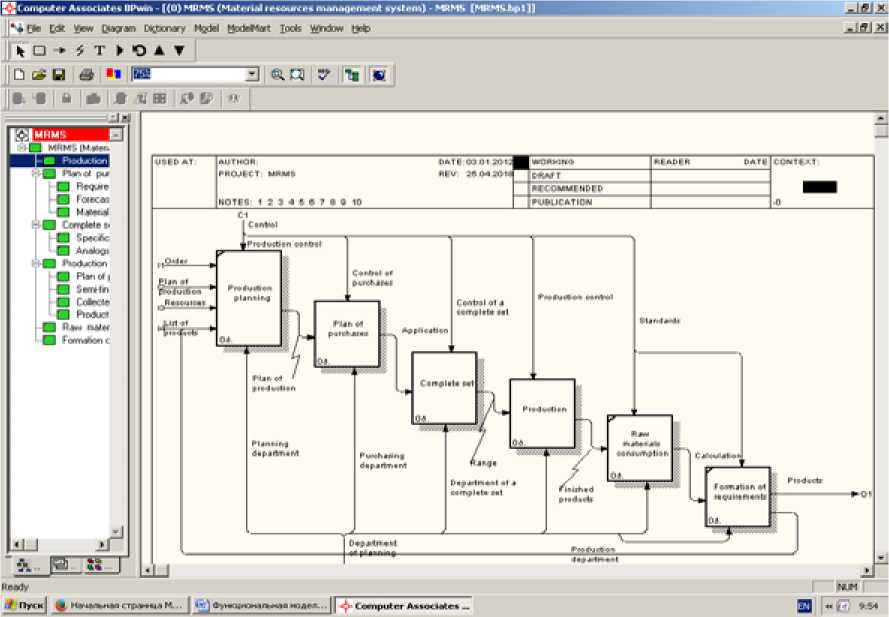The width and height of the screenshot is (889, 617).
Task: Print the diagram with the printer icon
Action: click(x=86, y=75)
